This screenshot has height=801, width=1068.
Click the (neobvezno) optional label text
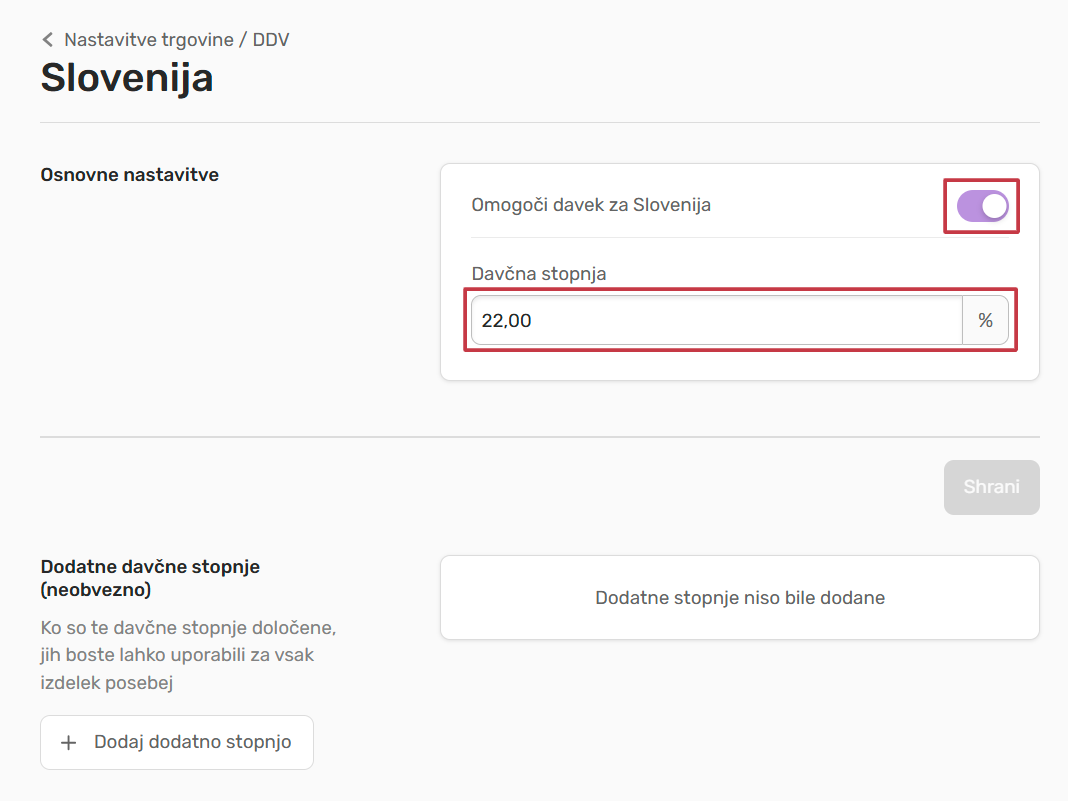(96, 590)
